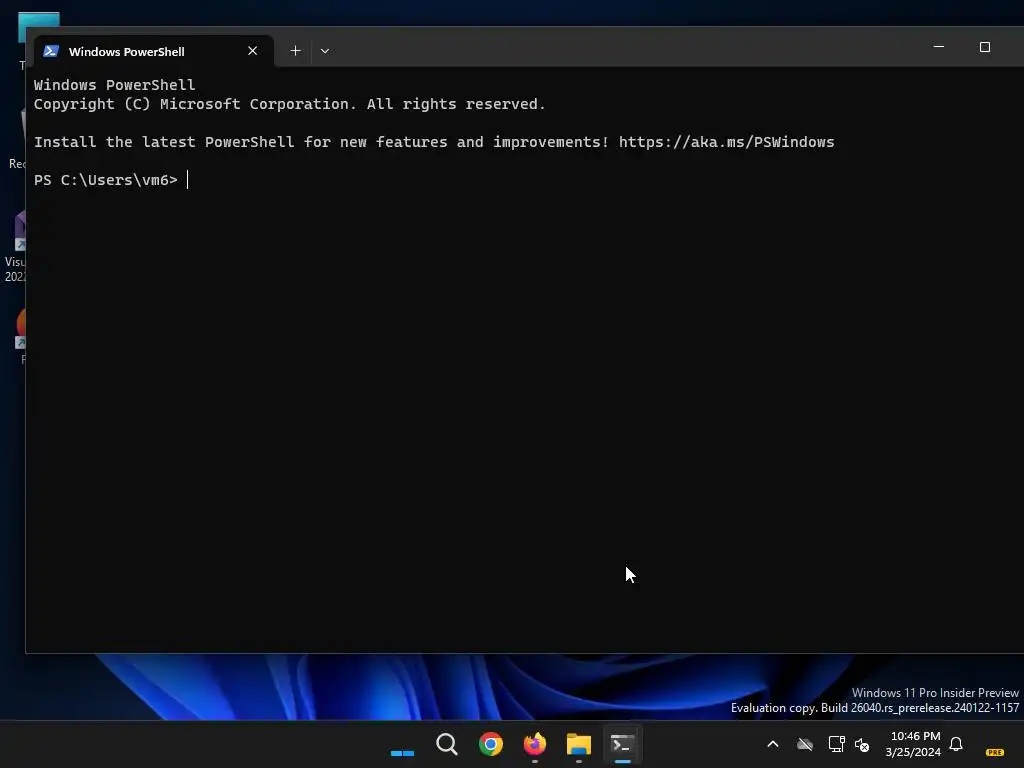Select the Windows PowerShell tab
This screenshot has height=768, width=1024.
click(153, 51)
